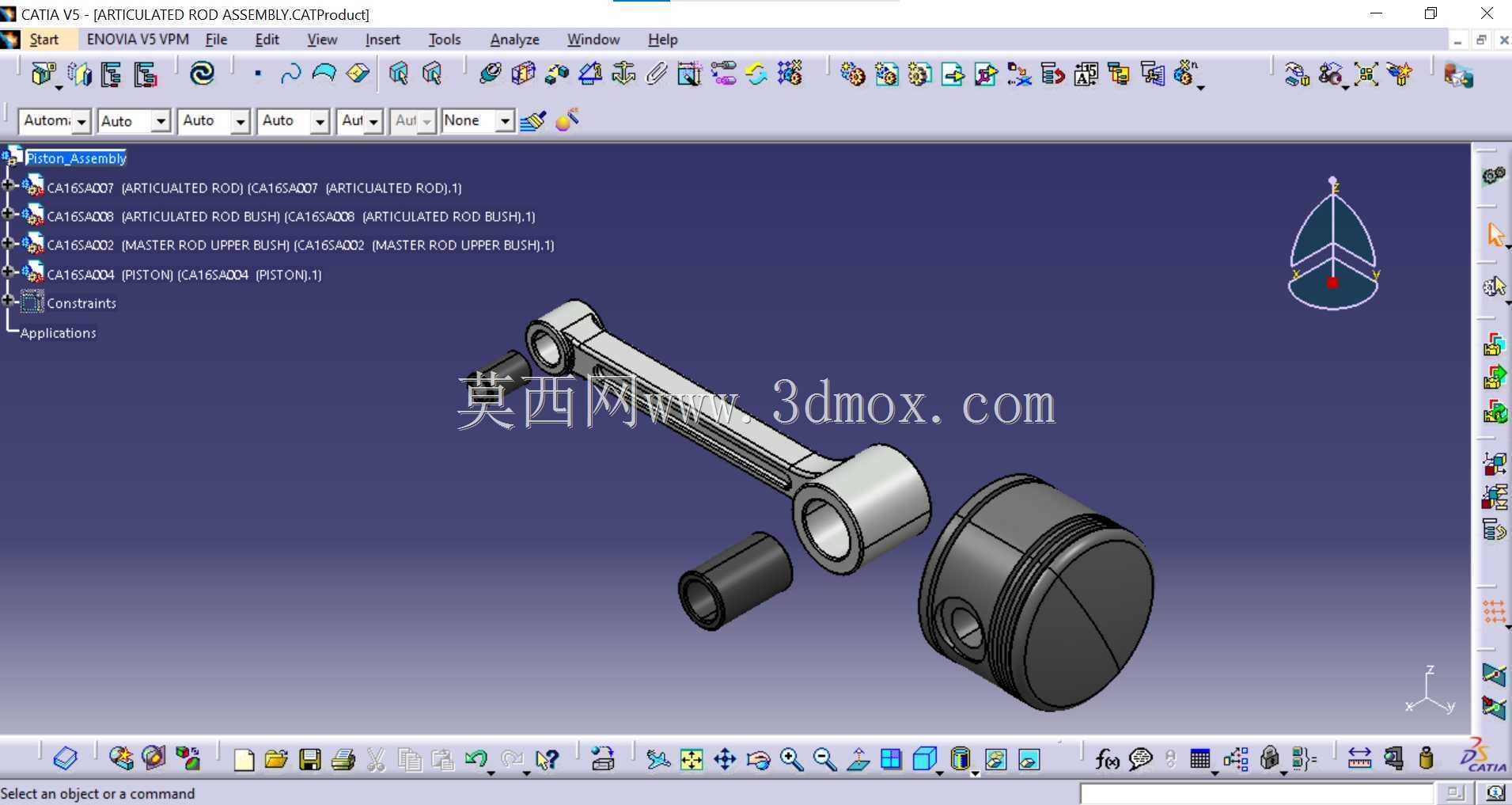
Task: Expand the ARTICUALTED ROD tree node
Action: [x=8, y=186]
